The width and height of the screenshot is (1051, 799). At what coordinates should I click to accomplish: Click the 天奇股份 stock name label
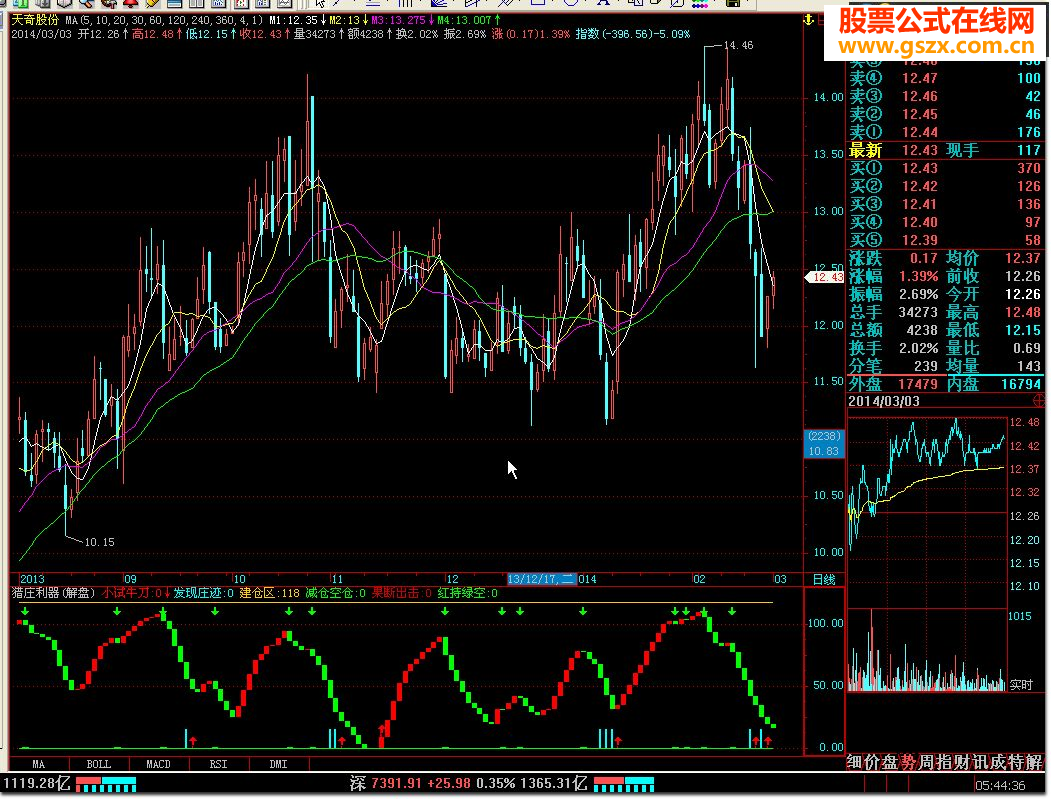pyautogui.click(x=34, y=20)
